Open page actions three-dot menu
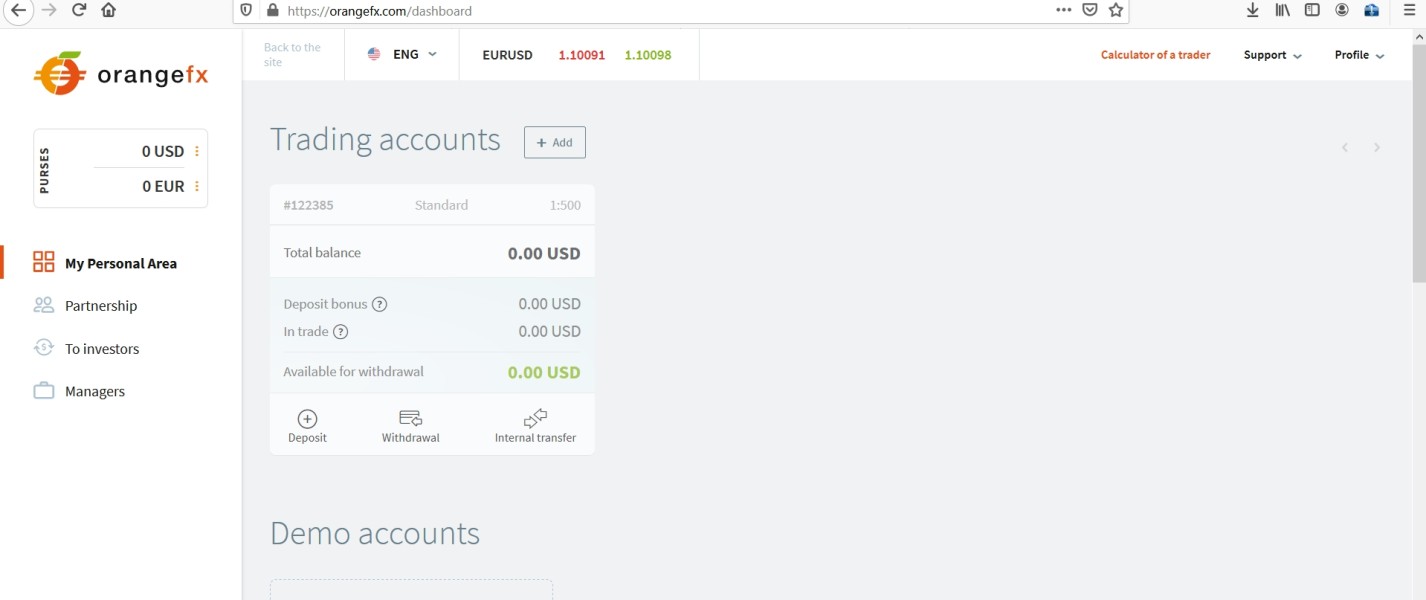1426x600 pixels. [1064, 10]
